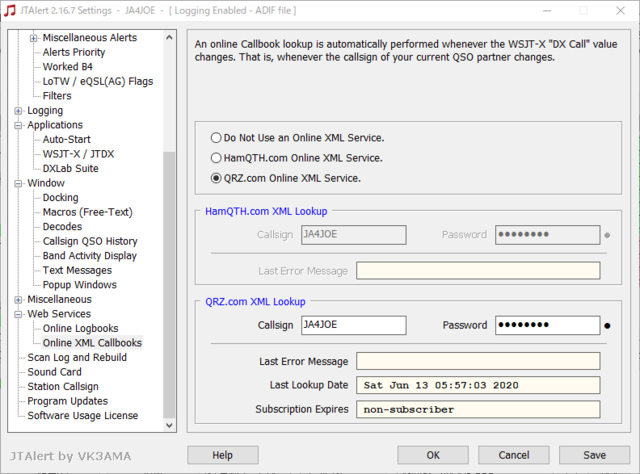The height and width of the screenshot is (474, 640).
Task: Collapse the Applications tree node
Action: [18, 125]
